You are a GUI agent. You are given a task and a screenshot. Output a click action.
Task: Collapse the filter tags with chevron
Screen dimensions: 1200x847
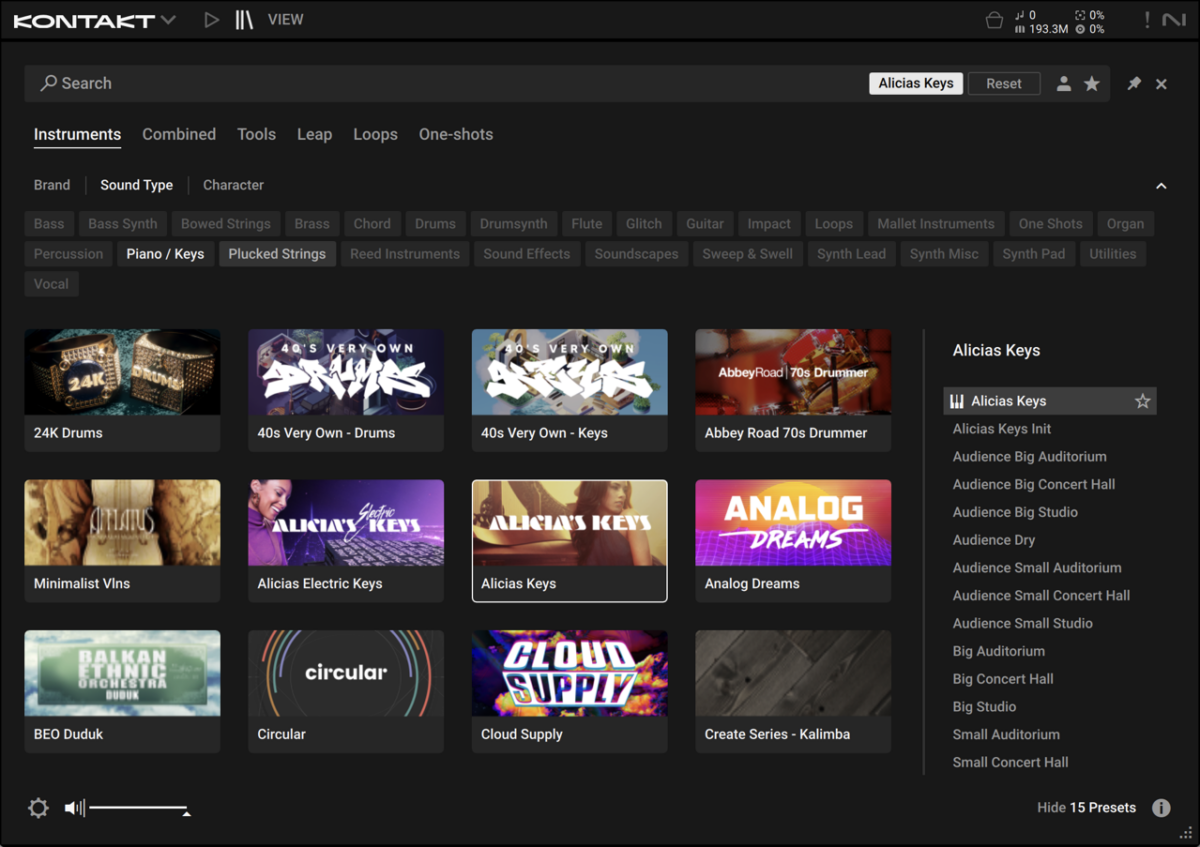[1161, 186]
